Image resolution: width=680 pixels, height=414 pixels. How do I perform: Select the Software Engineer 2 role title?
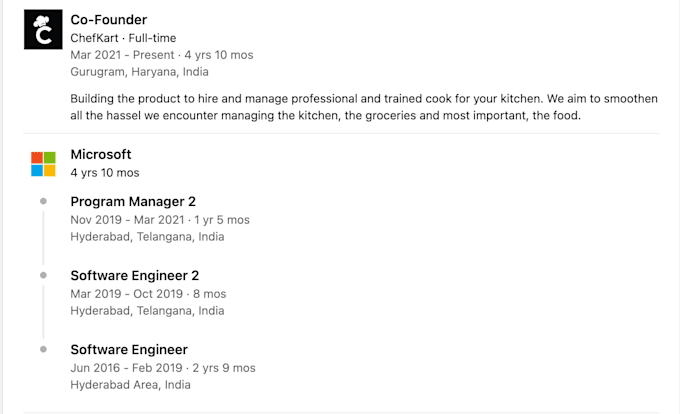(134, 276)
